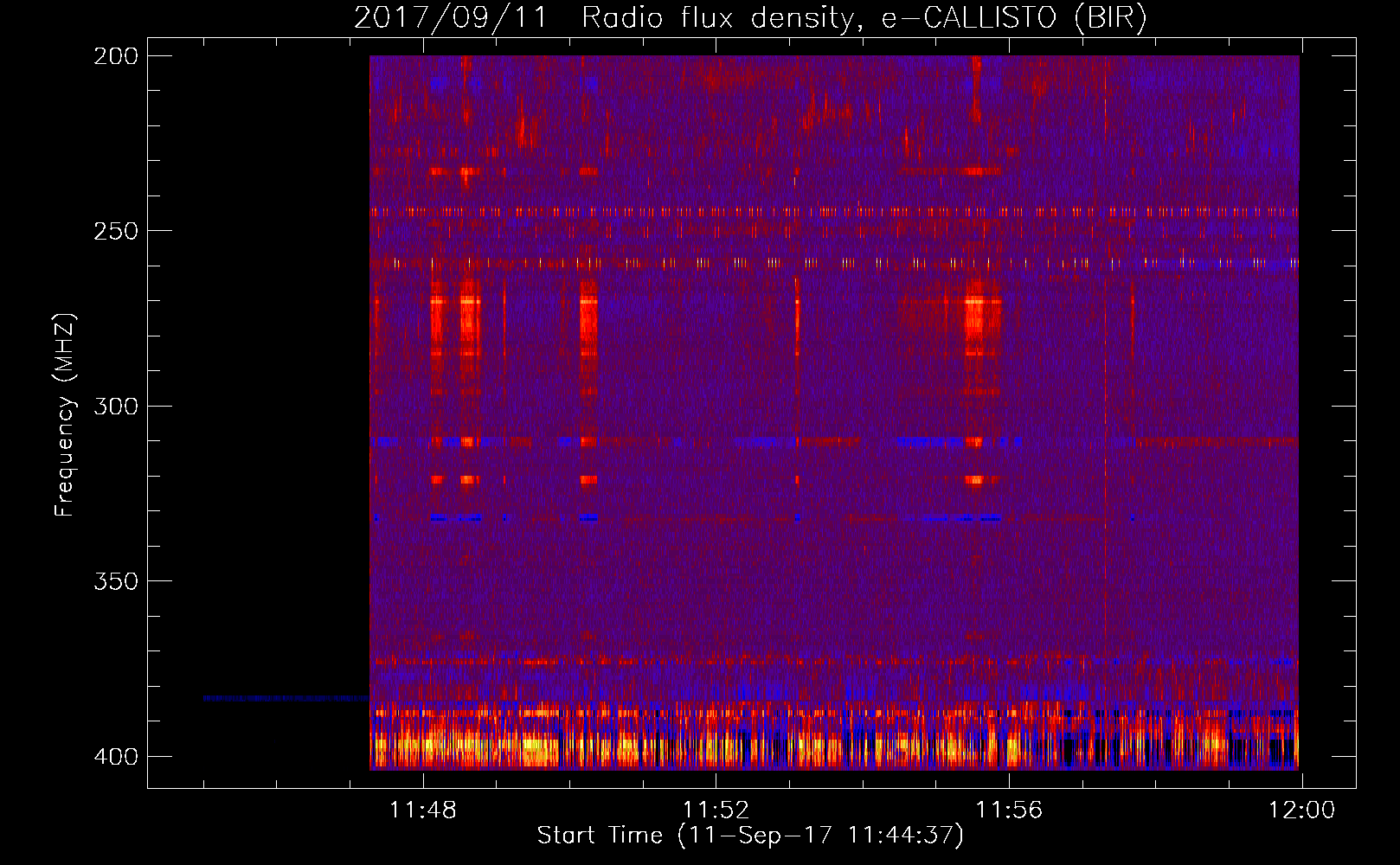This screenshot has width=1400, height=865.
Task: Click the 12:00 time tick label
Action: pos(1302,811)
